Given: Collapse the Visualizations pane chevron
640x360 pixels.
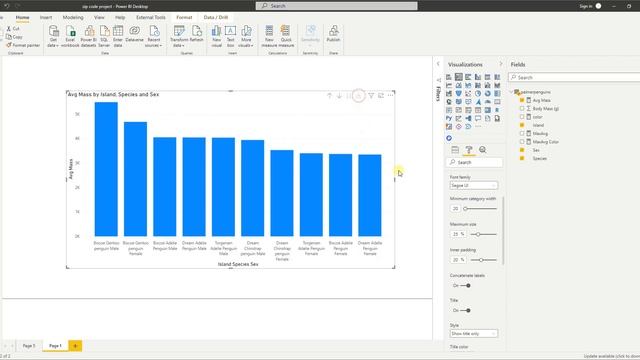Looking at the screenshot, I should tap(501, 64).
